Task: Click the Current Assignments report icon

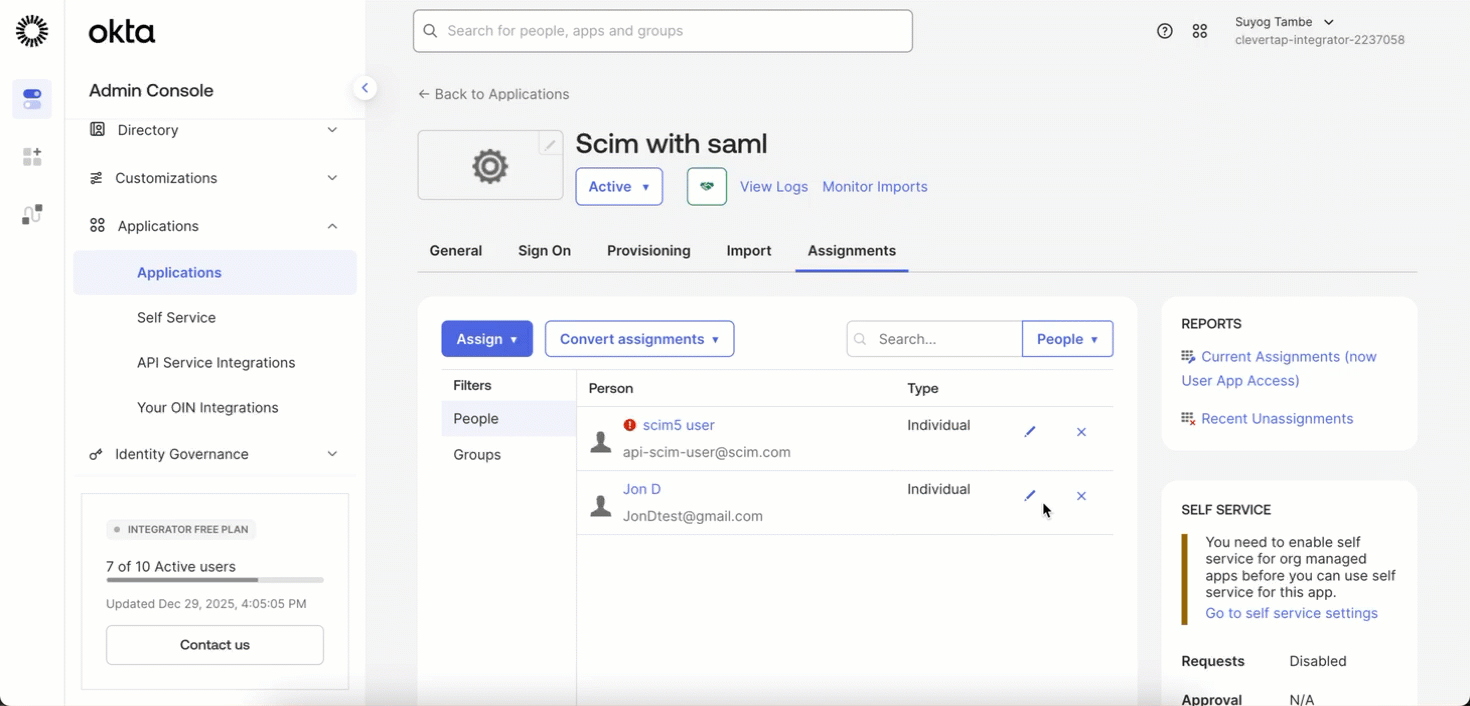Action: [x=1188, y=357]
